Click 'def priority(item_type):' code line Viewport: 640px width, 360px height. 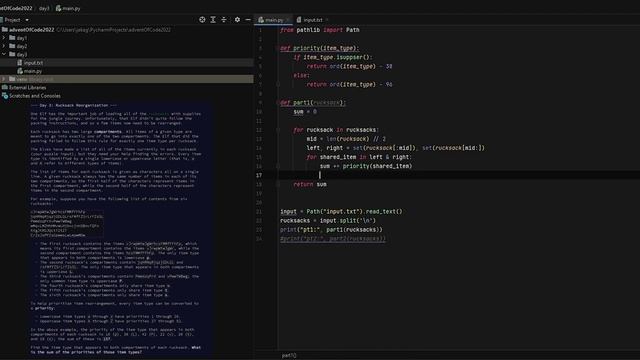[x=320, y=48]
